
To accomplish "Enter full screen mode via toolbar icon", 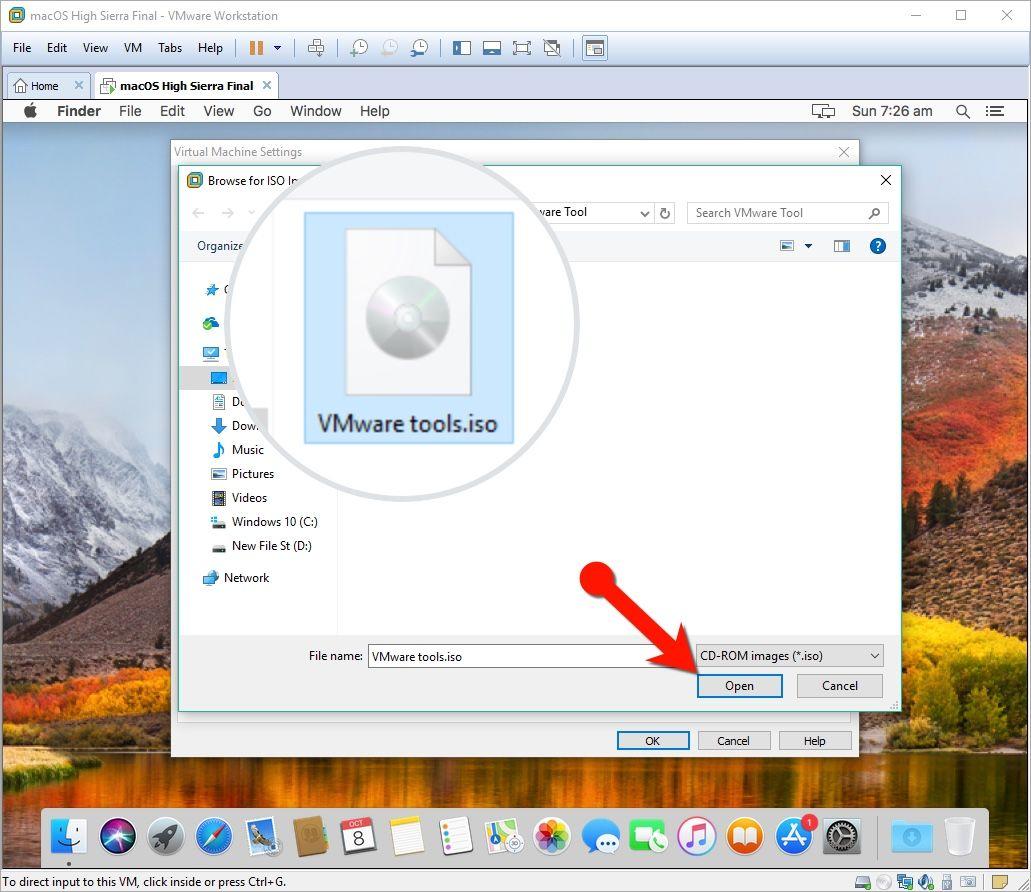I will click(521, 48).
